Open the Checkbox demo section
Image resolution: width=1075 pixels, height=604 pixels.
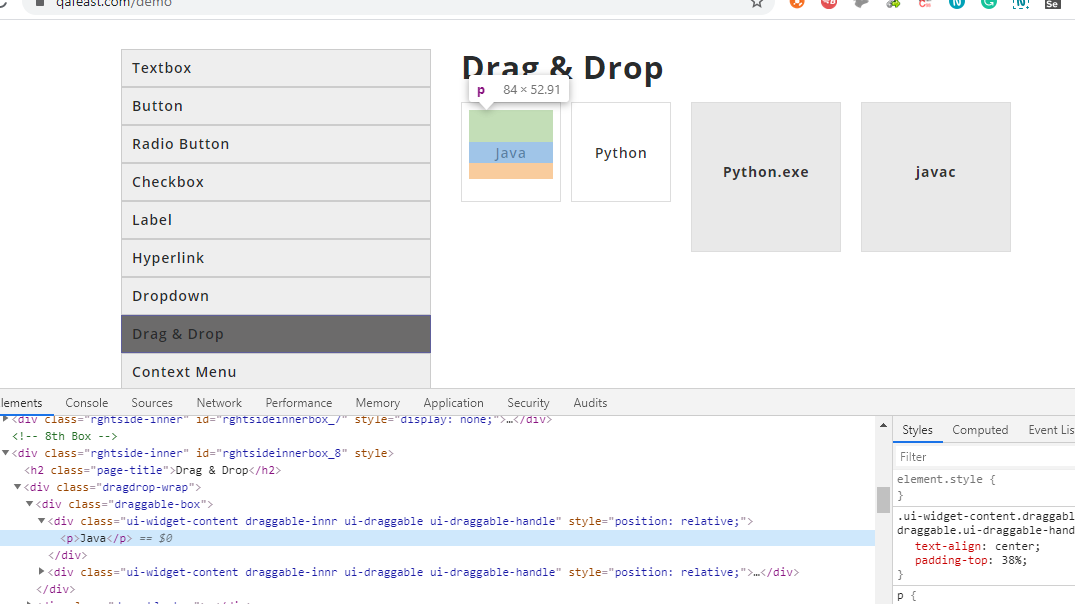tap(276, 182)
